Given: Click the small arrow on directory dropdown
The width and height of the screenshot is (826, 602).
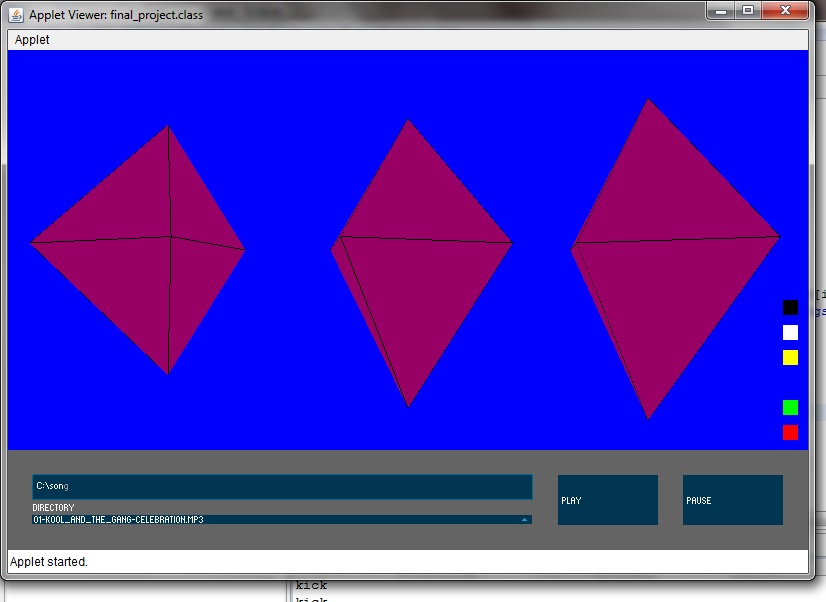Looking at the screenshot, I should pyautogui.click(x=524, y=520).
